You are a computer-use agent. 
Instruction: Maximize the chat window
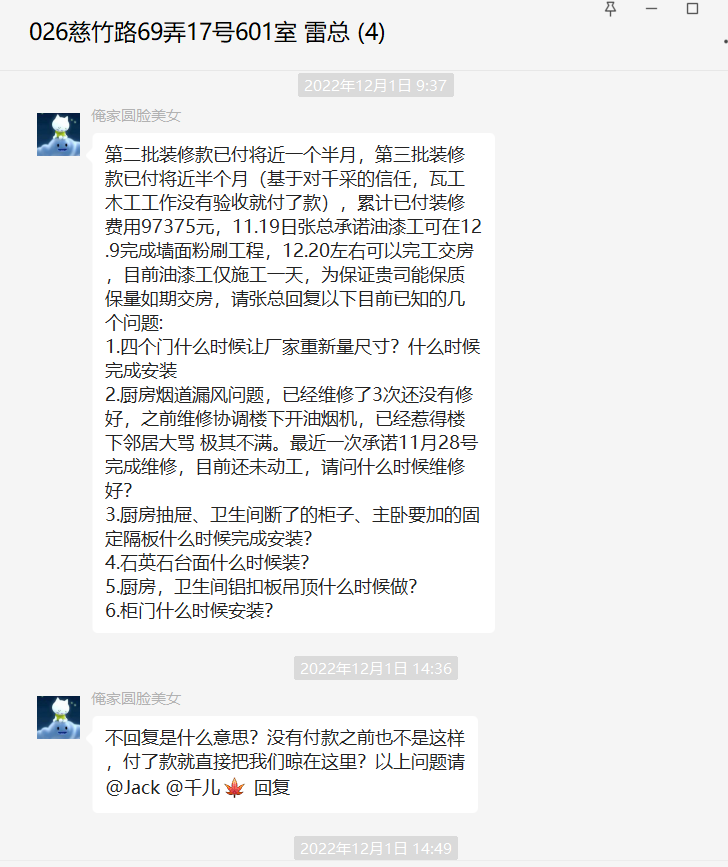(x=692, y=9)
